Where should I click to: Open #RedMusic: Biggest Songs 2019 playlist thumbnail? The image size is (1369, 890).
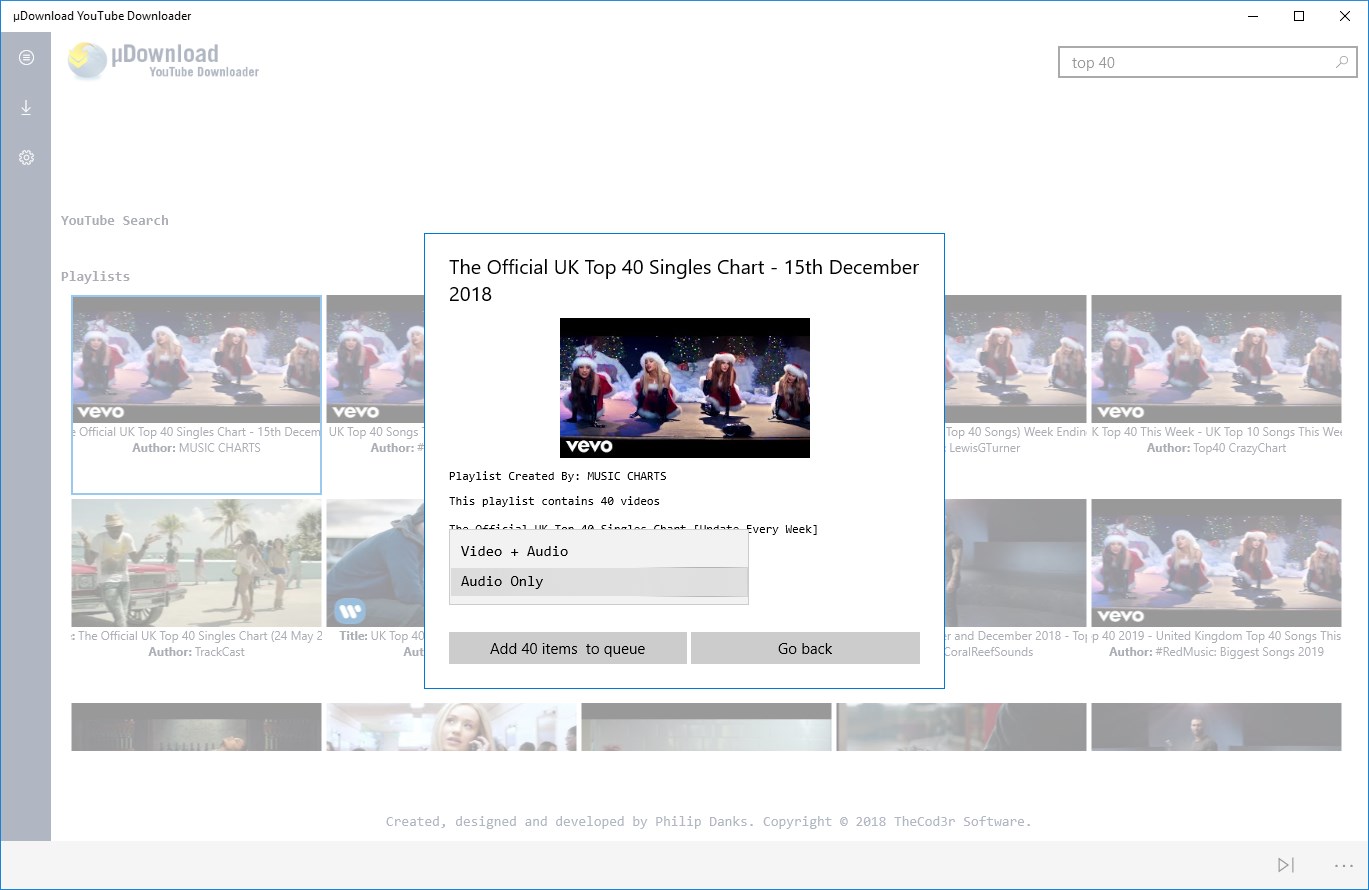click(1216, 563)
